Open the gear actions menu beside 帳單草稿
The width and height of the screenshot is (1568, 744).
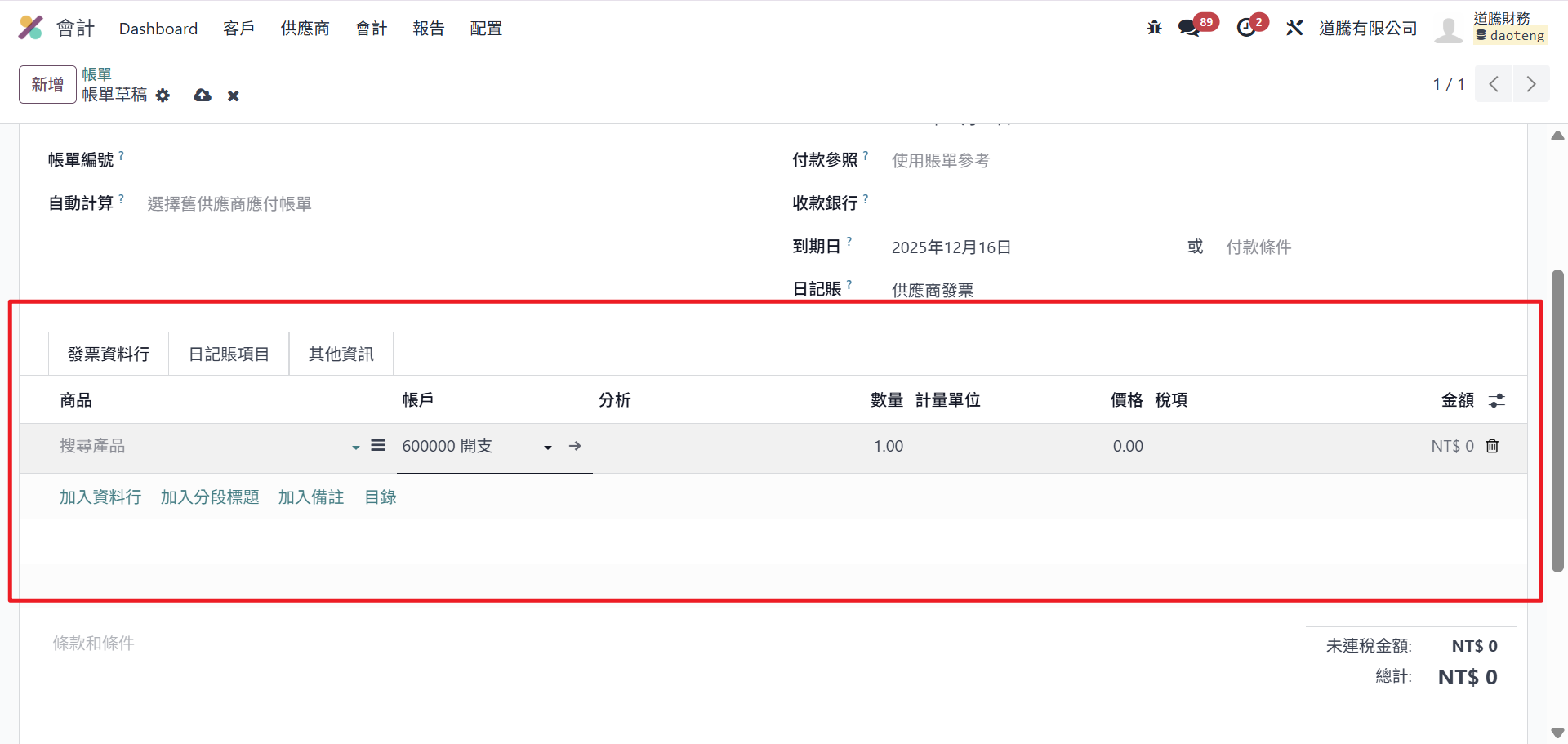coord(163,96)
